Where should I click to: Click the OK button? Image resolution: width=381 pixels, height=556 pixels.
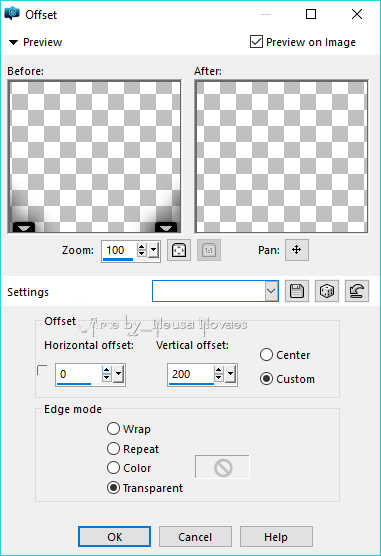pos(115,536)
